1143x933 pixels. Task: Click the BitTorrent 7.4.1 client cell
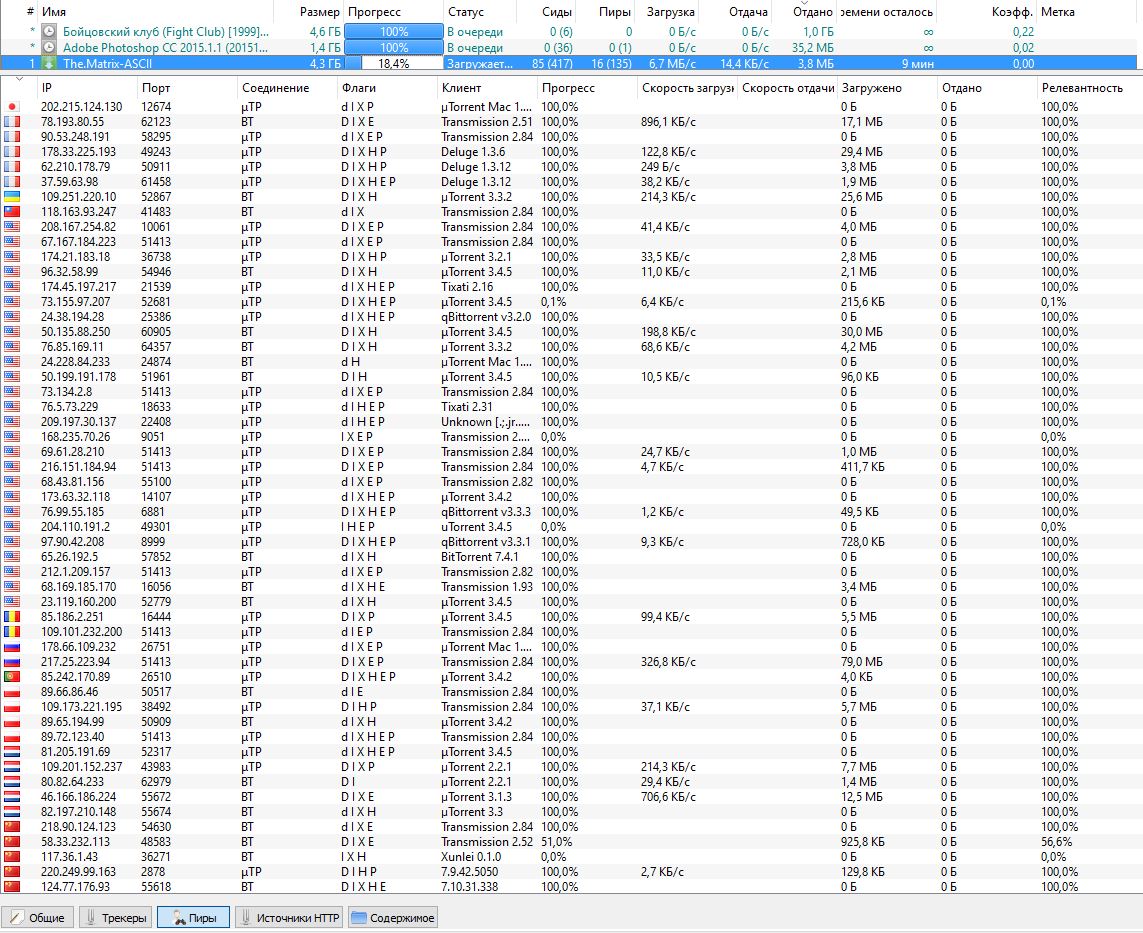coord(480,557)
